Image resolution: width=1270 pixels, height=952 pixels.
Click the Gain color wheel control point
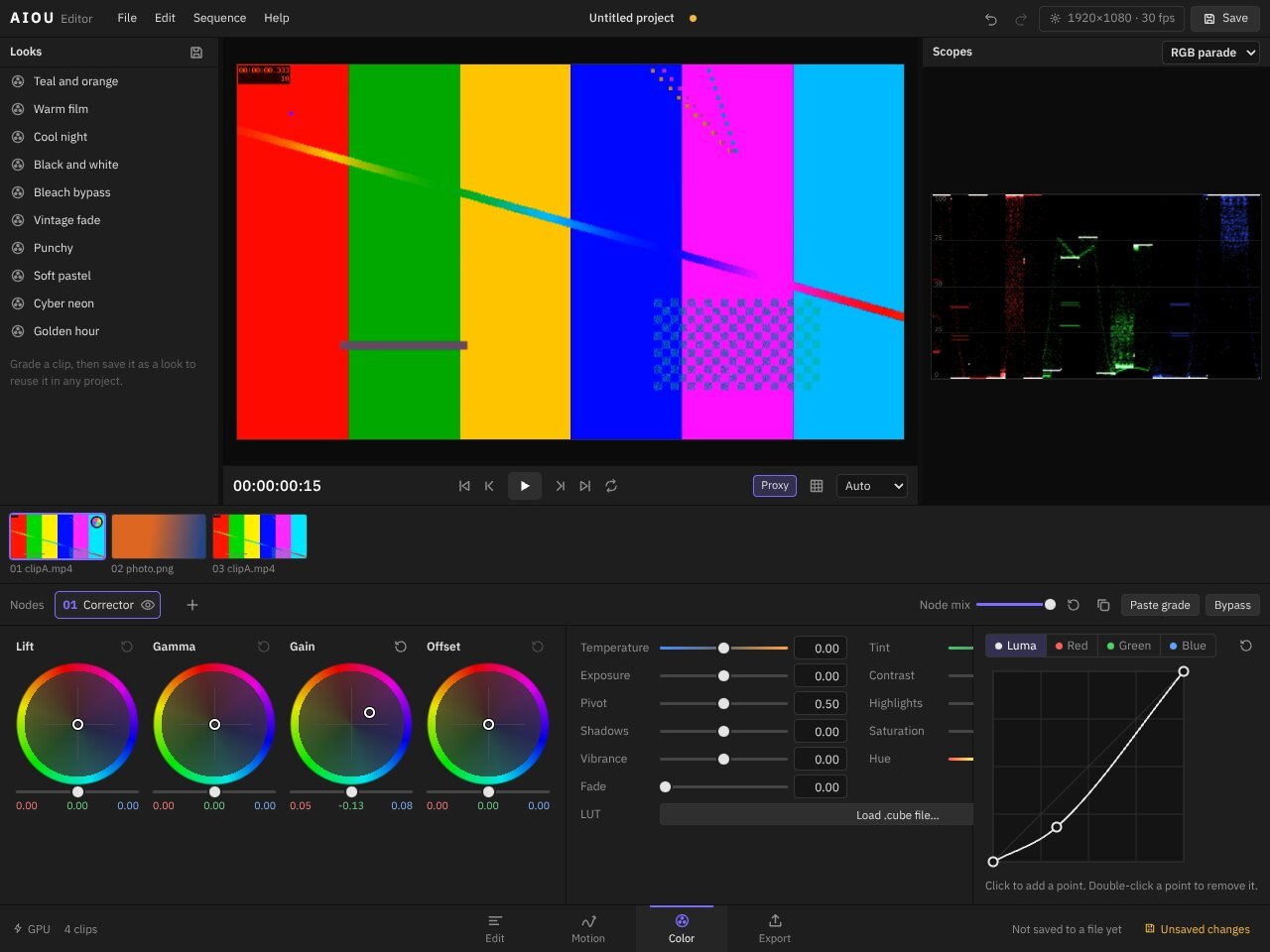(370, 712)
